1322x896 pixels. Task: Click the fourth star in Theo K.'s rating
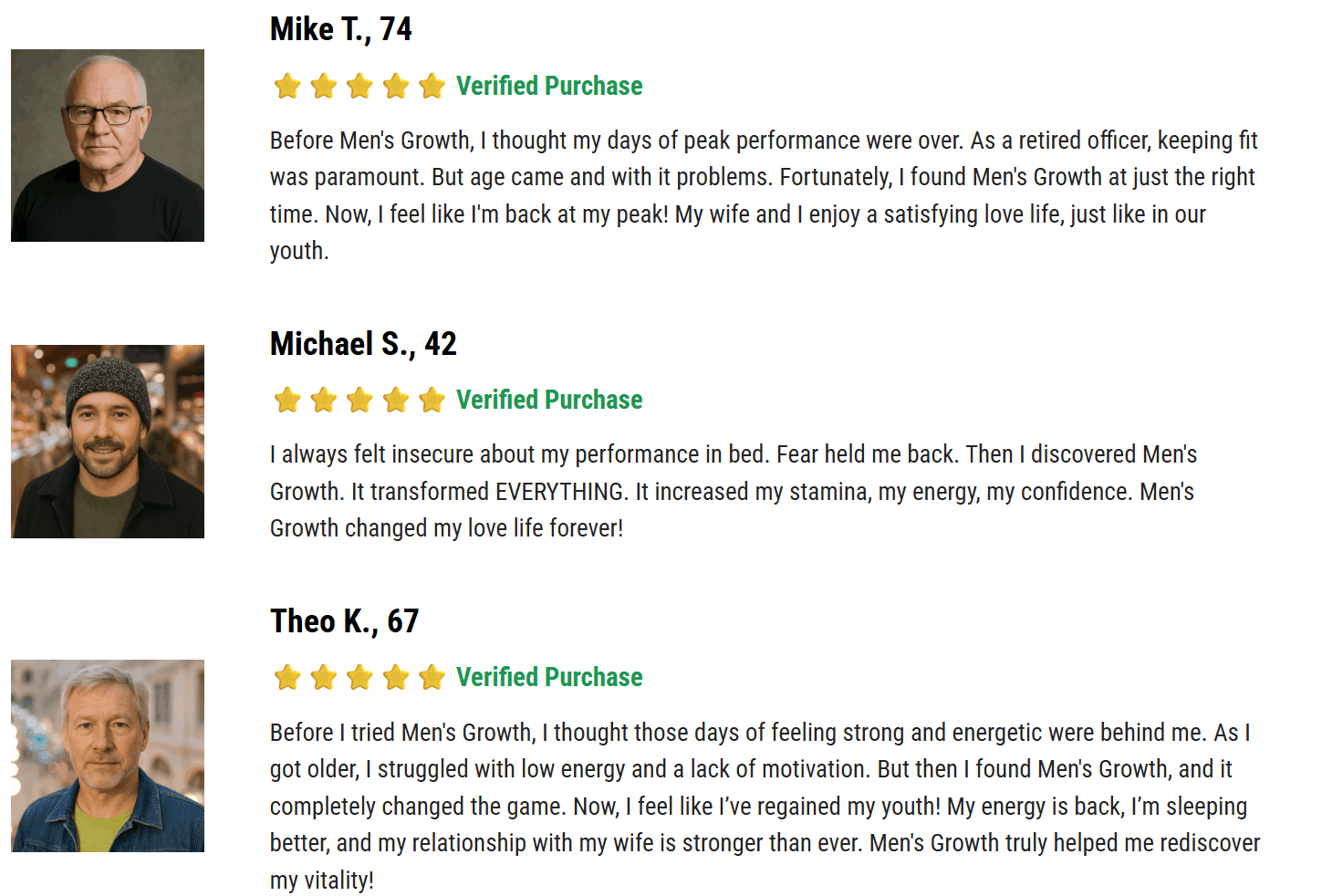396,678
